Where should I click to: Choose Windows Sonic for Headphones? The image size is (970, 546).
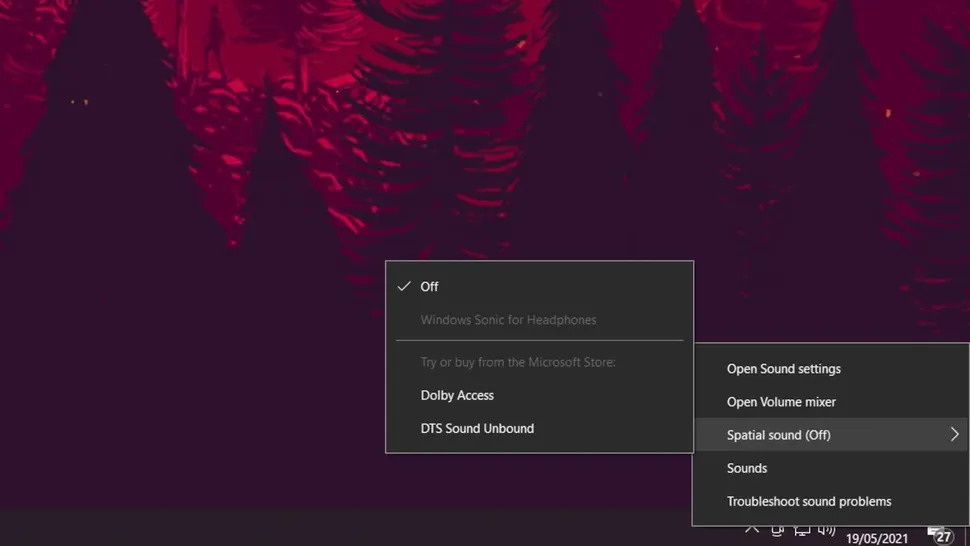point(539,320)
